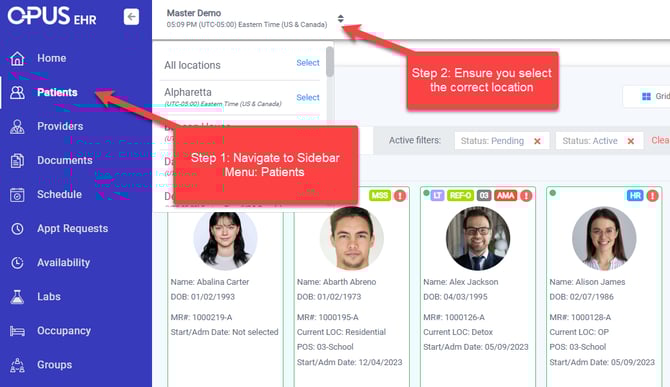Collapse sidebar with the back arrow button

pos(131,17)
